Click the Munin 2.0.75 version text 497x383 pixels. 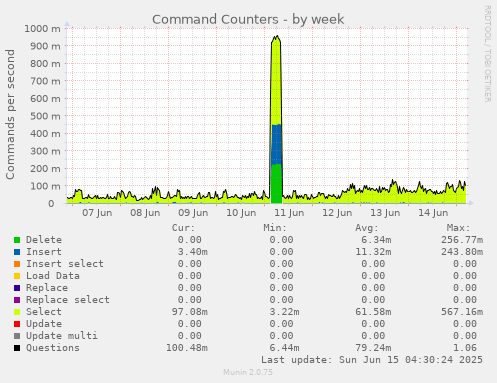click(248, 372)
